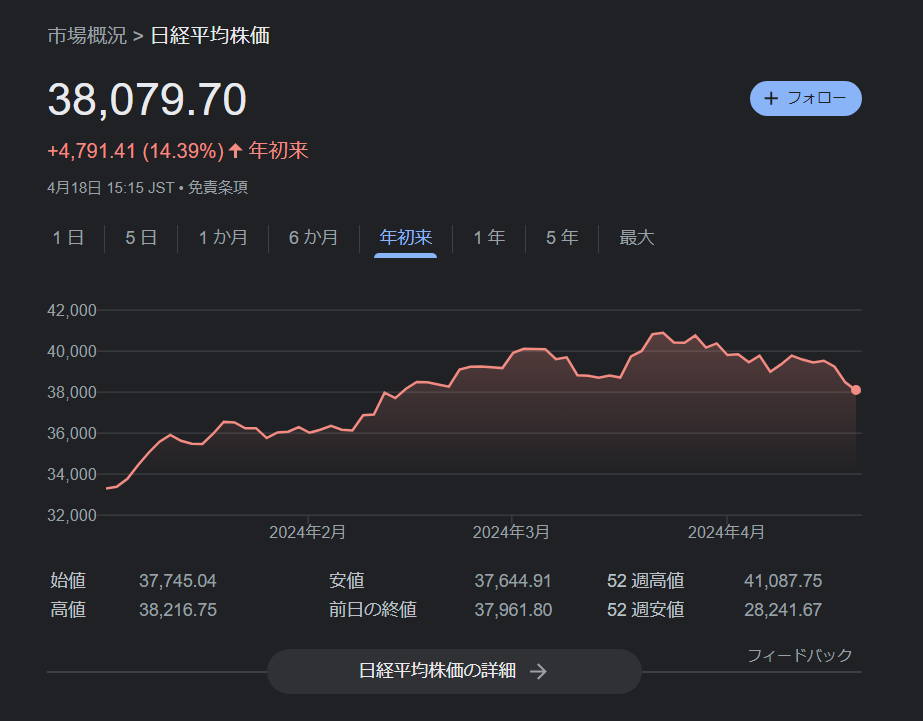The width and height of the screenshot is (923, 721).
Task: Click the 42,000 y-axis label
Action: coord(72,310)
